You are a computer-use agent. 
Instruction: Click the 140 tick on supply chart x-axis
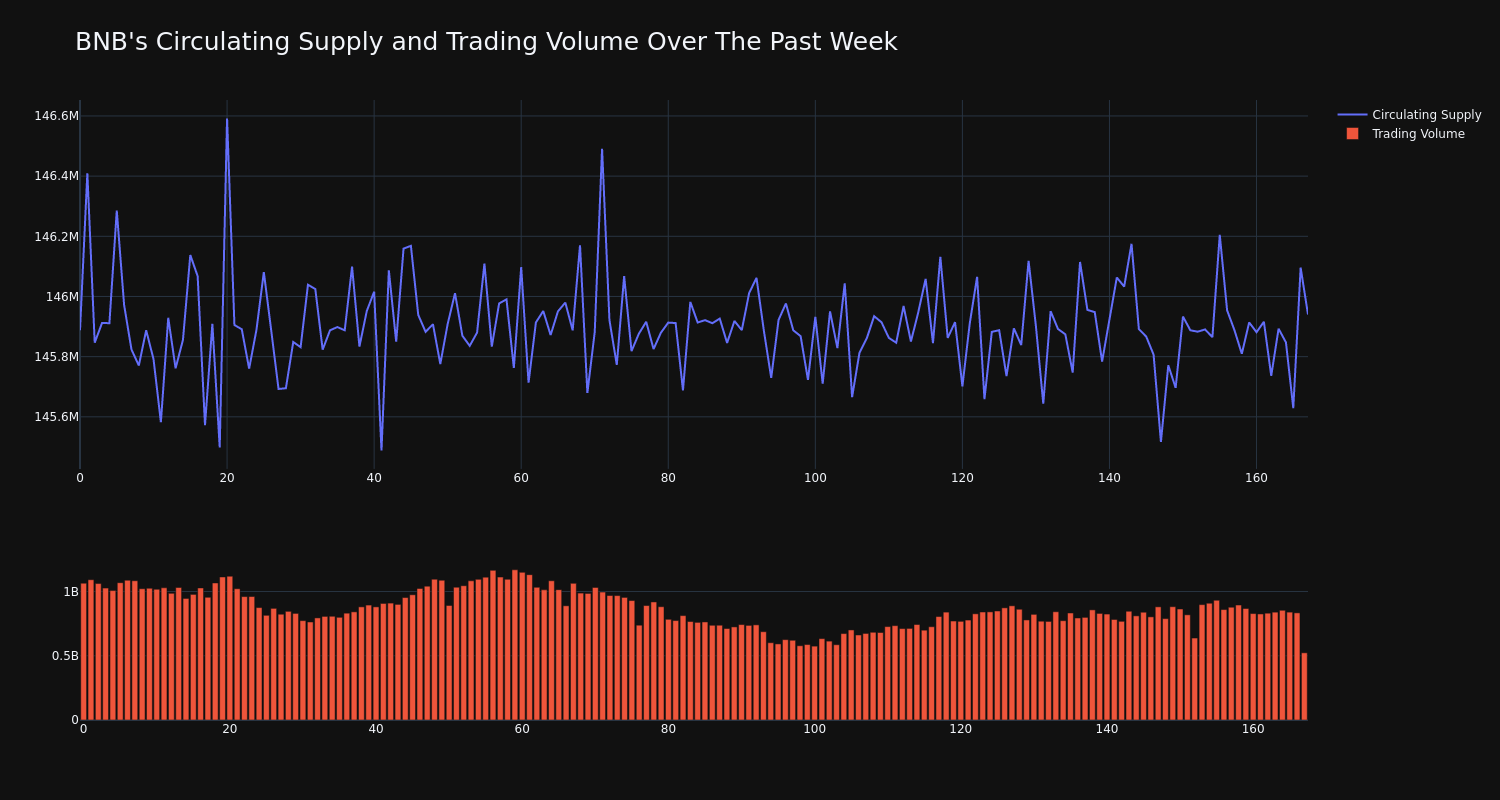pos(1109,478)
